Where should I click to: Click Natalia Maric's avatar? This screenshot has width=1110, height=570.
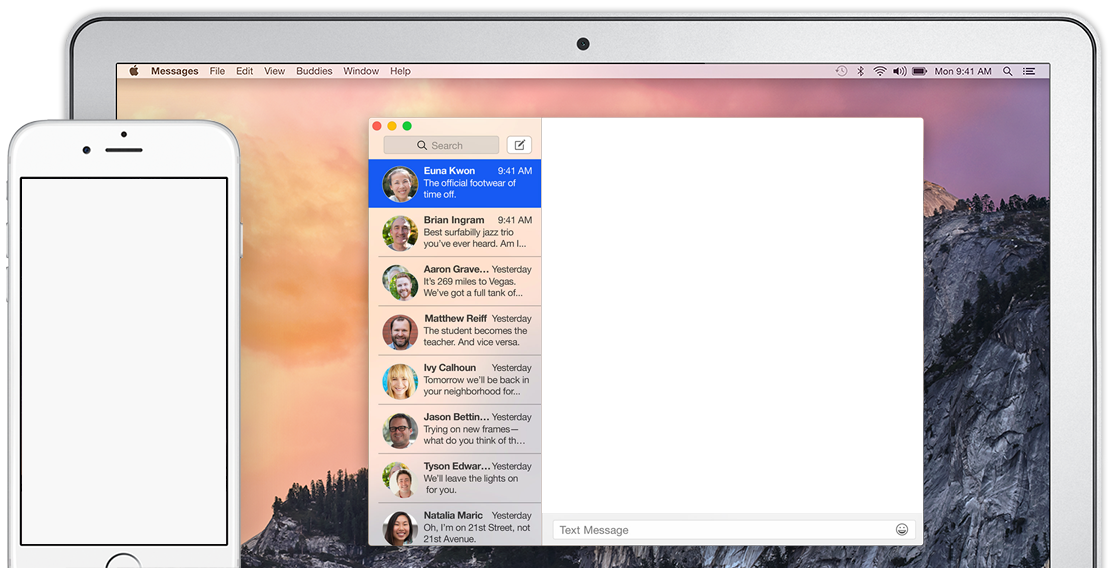coord(400,528)
